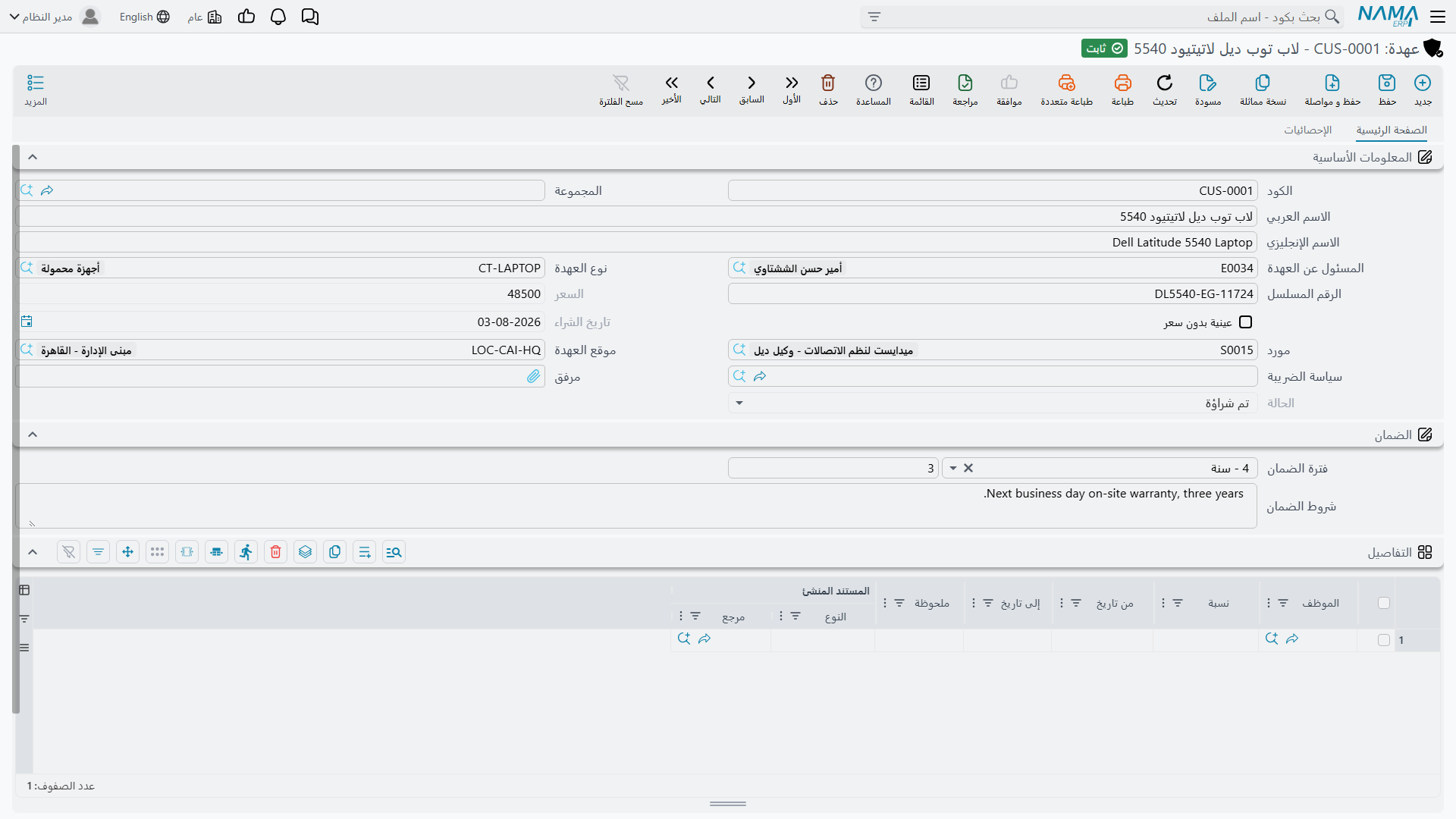Navigate to التالي next record
The height and width of the screenshot is (819, 1456).
point(711,89)
